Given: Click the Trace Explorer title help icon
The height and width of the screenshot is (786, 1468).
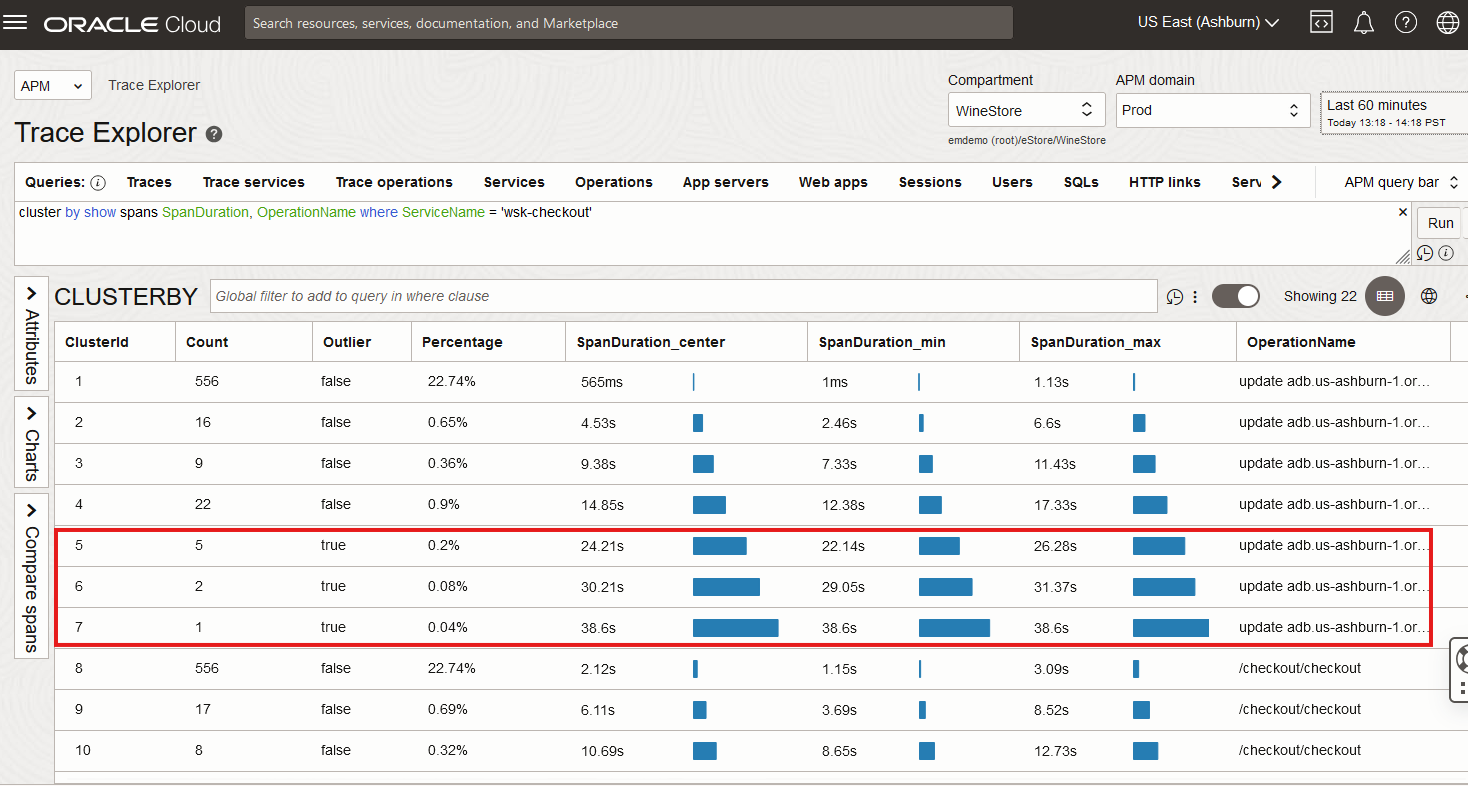Looking at the screenshot, I should pyautogui.click(x=214, y=134).
